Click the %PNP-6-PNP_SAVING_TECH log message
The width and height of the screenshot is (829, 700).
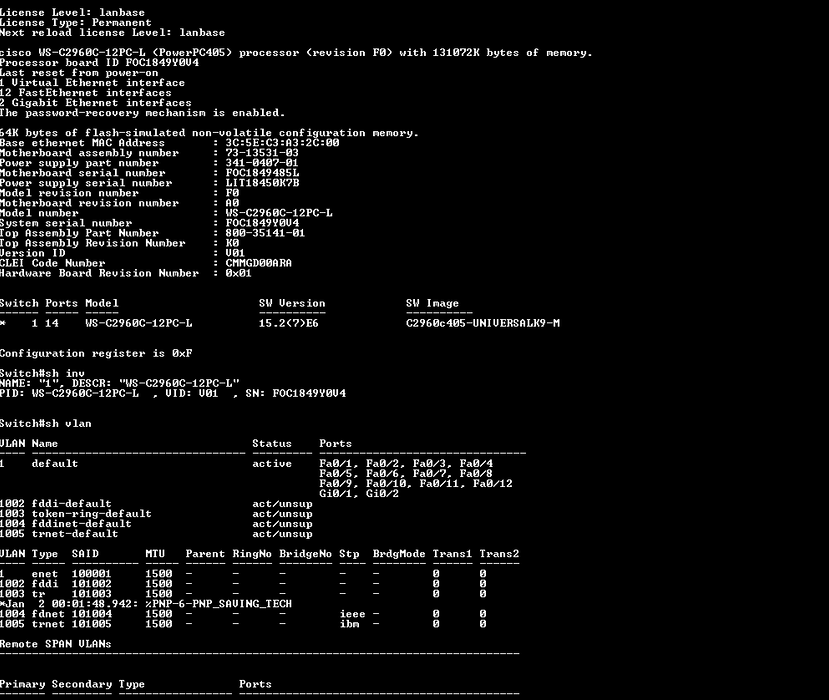pyautogui.click(x=218, y=604)
